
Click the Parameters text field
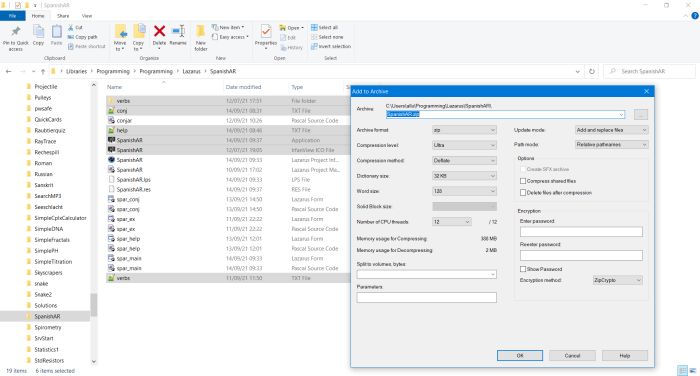(x=426, y=297)
